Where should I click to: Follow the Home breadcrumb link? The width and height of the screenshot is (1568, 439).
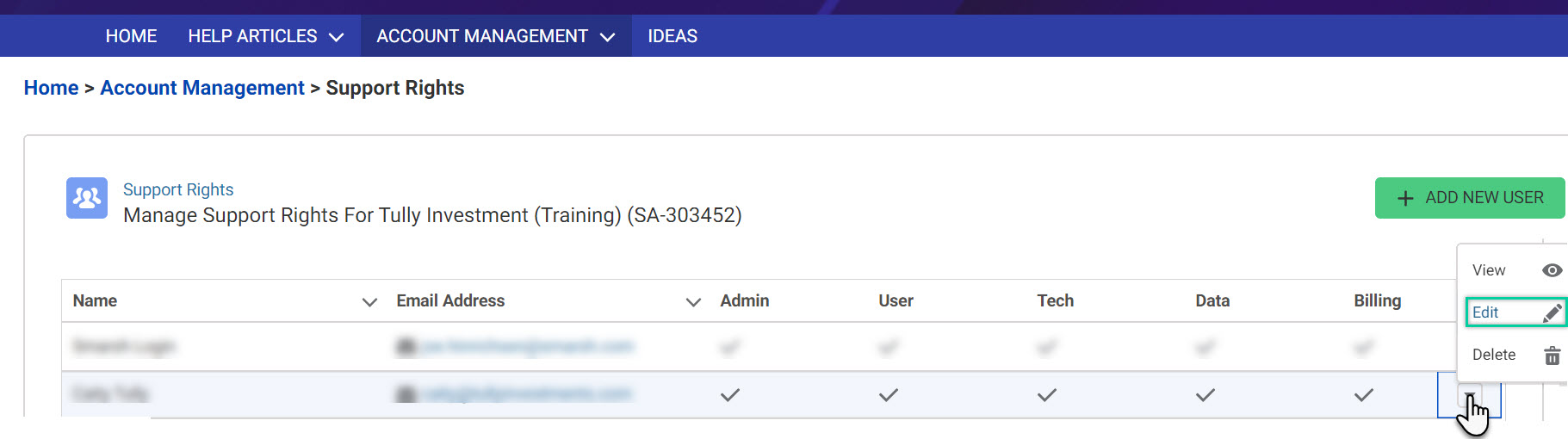(x=51, y=88)
